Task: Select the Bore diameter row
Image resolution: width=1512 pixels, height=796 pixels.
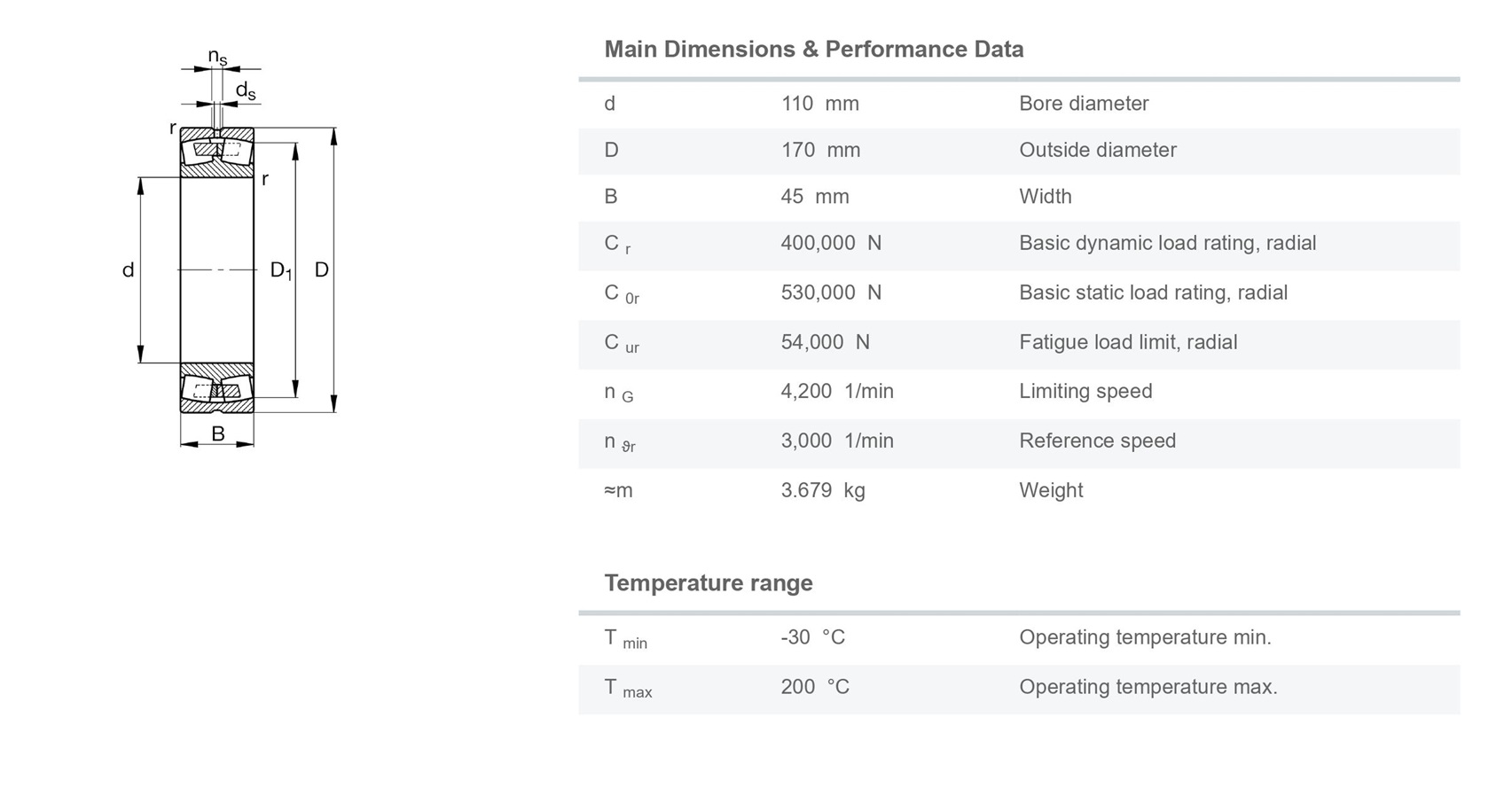Action: pos(1019,104)
